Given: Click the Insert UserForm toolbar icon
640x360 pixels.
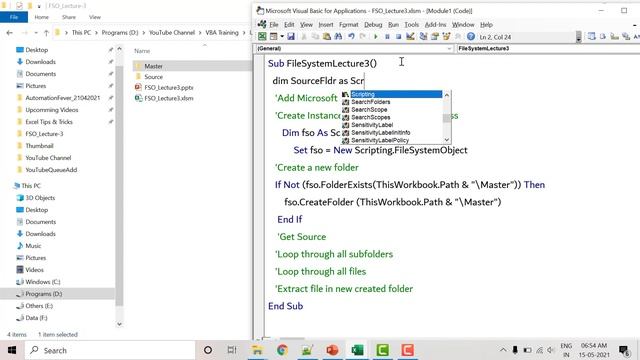Looking at the screenshot, I should point(273,37).
